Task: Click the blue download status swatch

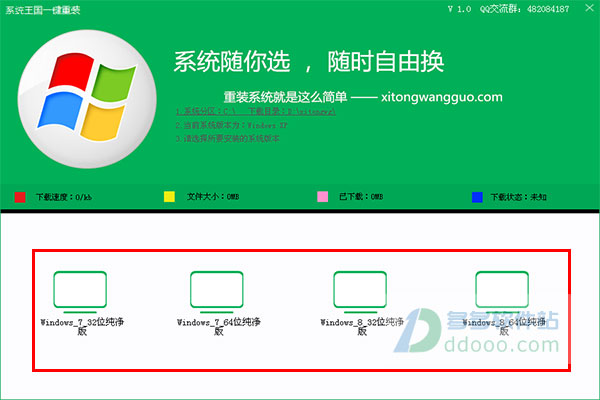Action: (477, 197)
